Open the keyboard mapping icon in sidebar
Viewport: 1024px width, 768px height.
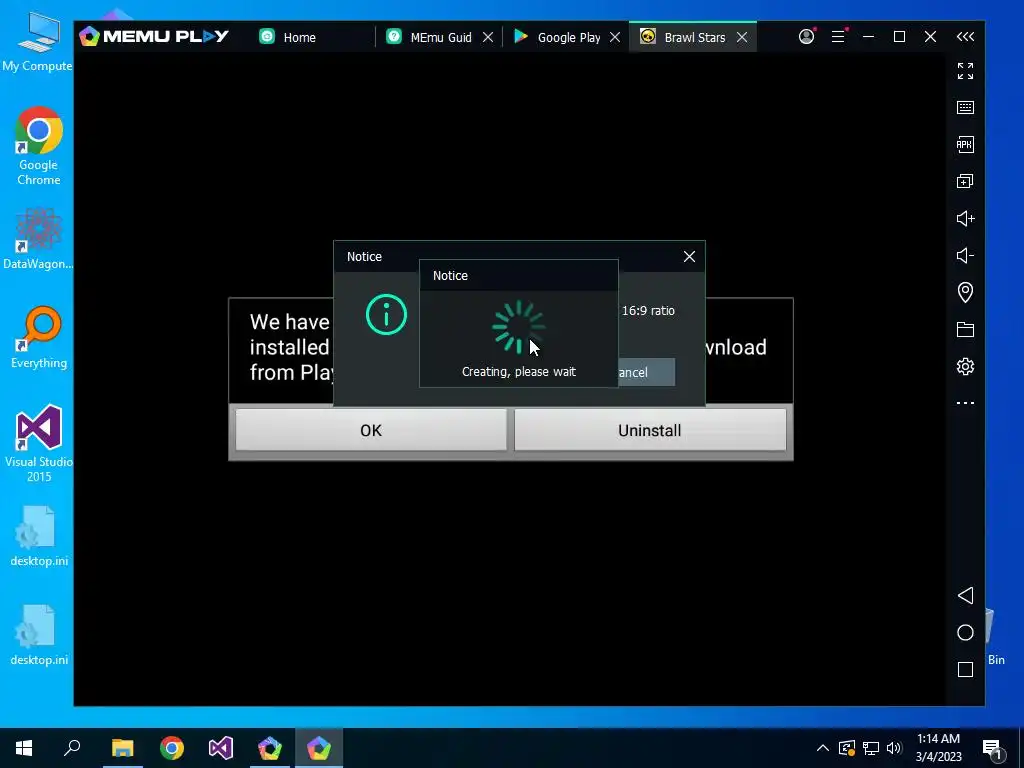click(965, 107)
